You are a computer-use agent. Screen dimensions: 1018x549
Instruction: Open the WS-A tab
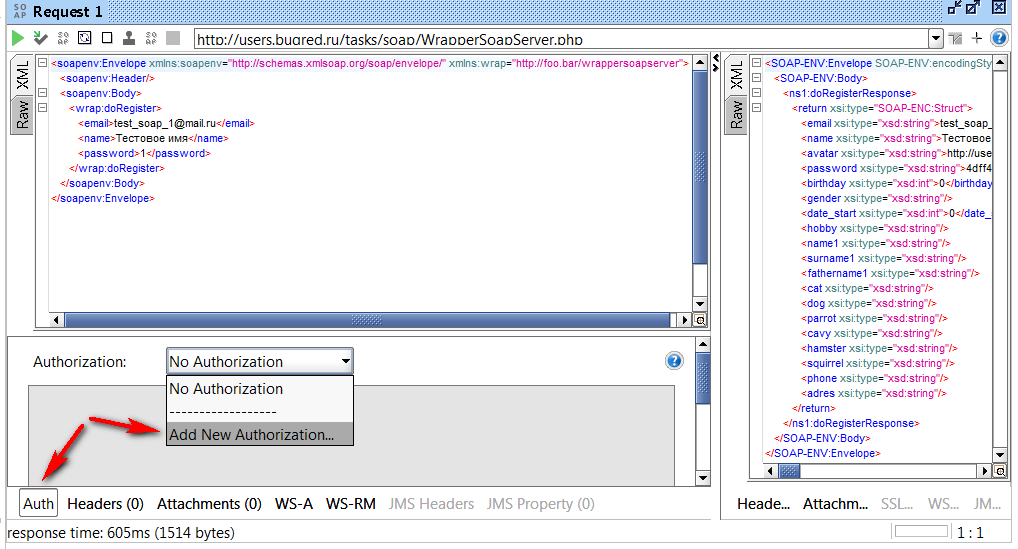pos(293,504)
